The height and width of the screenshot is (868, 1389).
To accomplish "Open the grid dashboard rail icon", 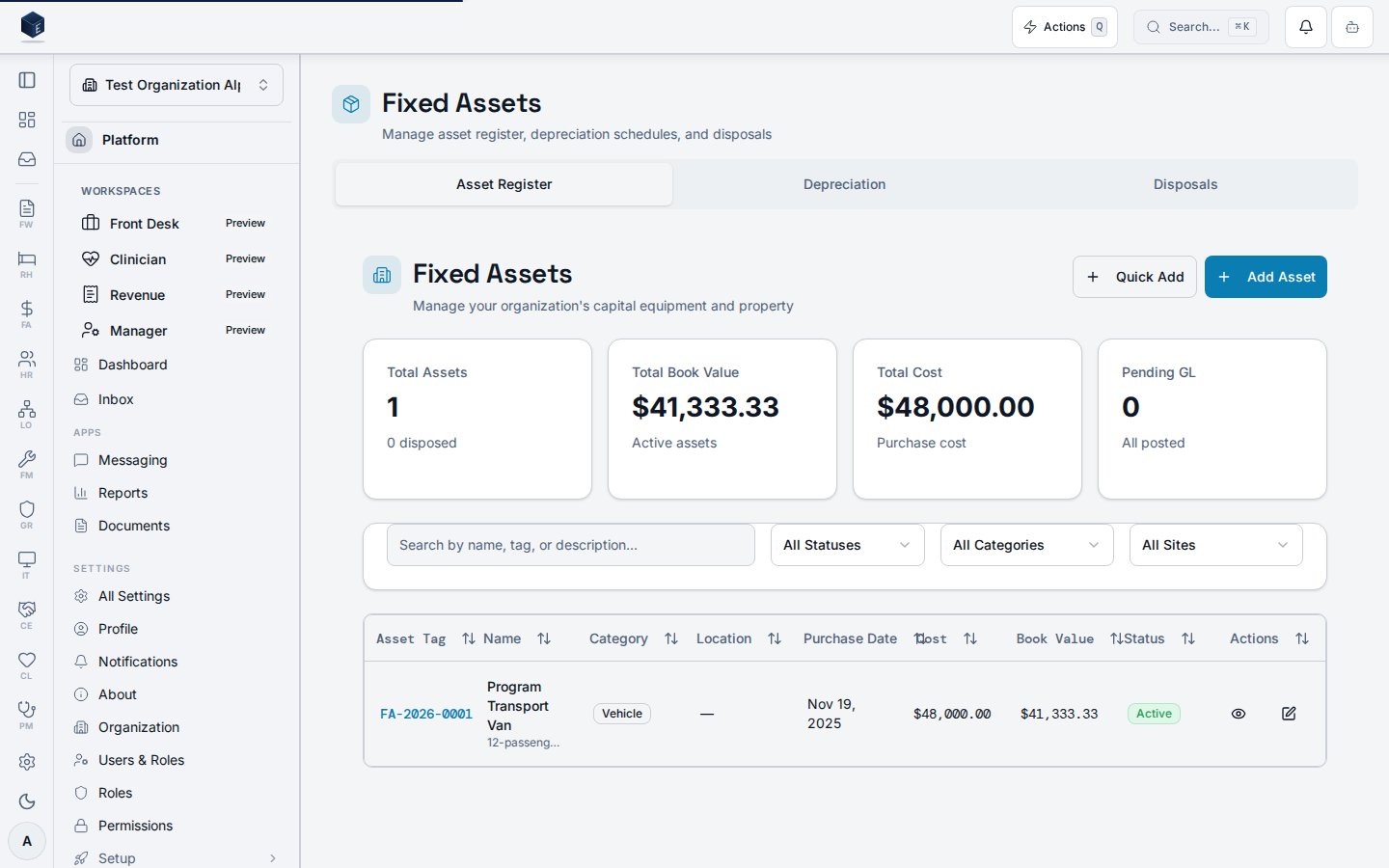I will coord(27,120).
